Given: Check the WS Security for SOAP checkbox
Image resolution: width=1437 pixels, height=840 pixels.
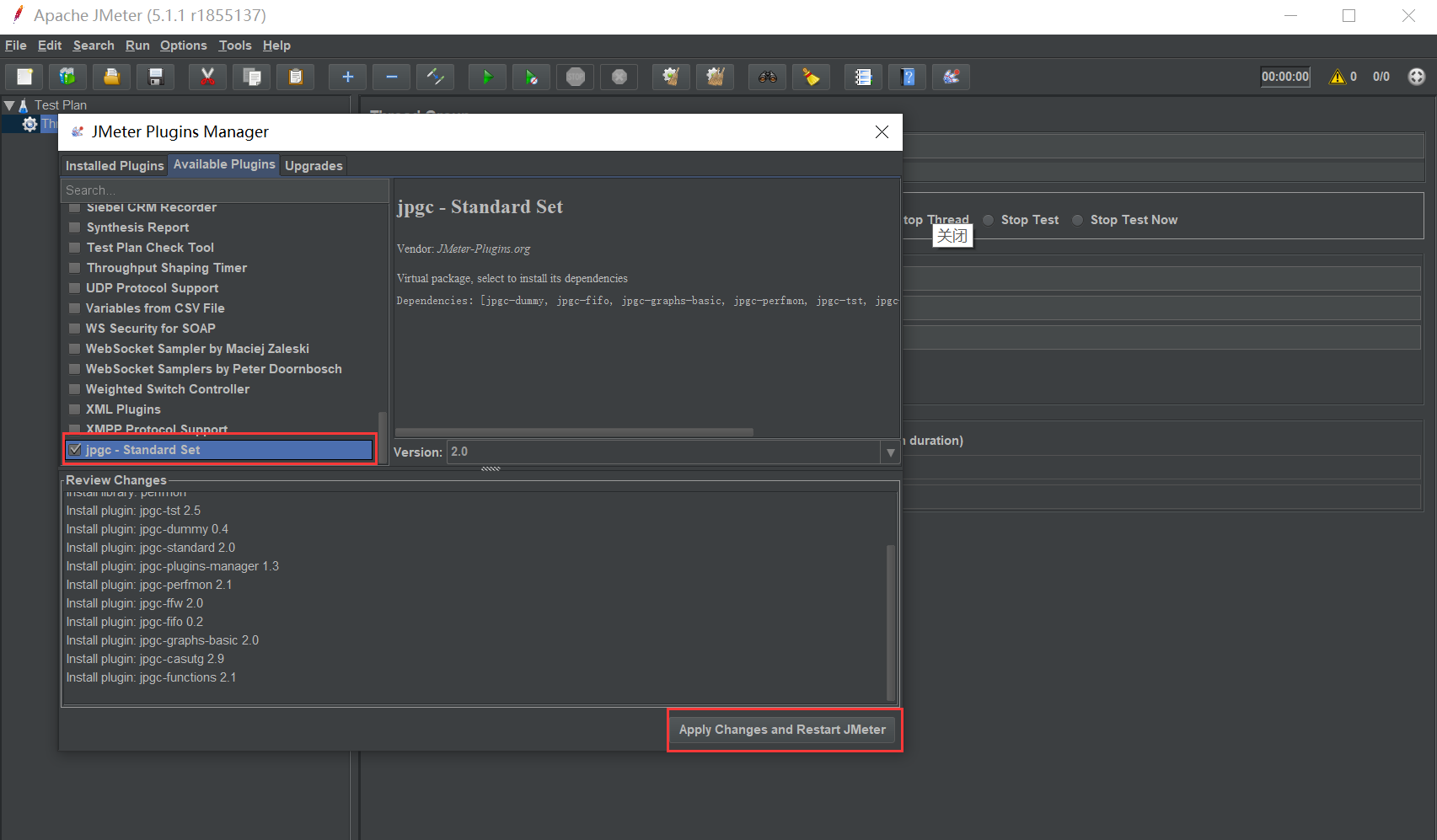Looking at the screenshot, I should tap(75, 329).
